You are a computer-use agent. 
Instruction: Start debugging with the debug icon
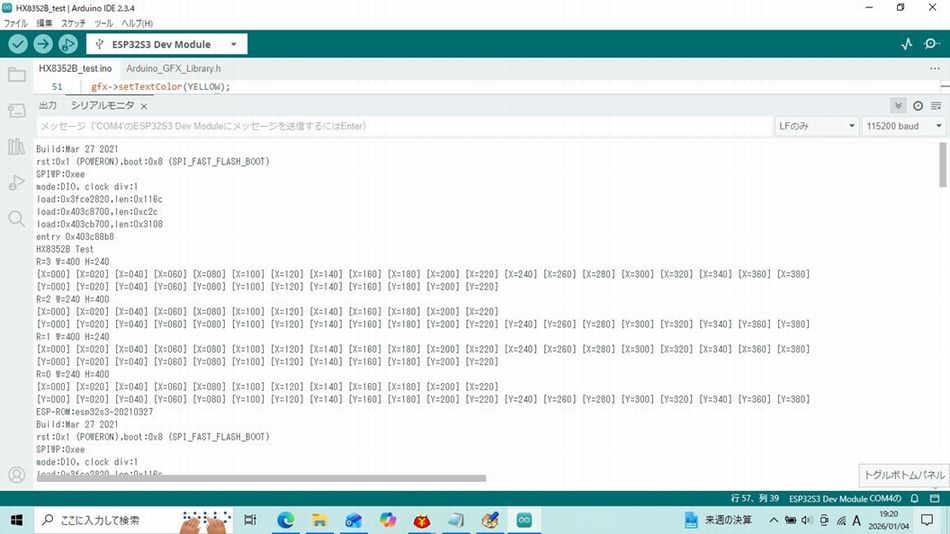pyautogui.click(x=68, y=44)
